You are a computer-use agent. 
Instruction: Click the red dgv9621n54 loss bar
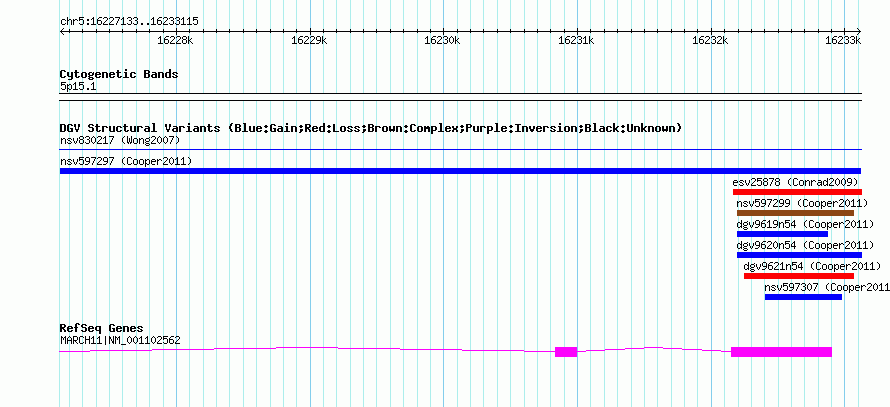799,276
